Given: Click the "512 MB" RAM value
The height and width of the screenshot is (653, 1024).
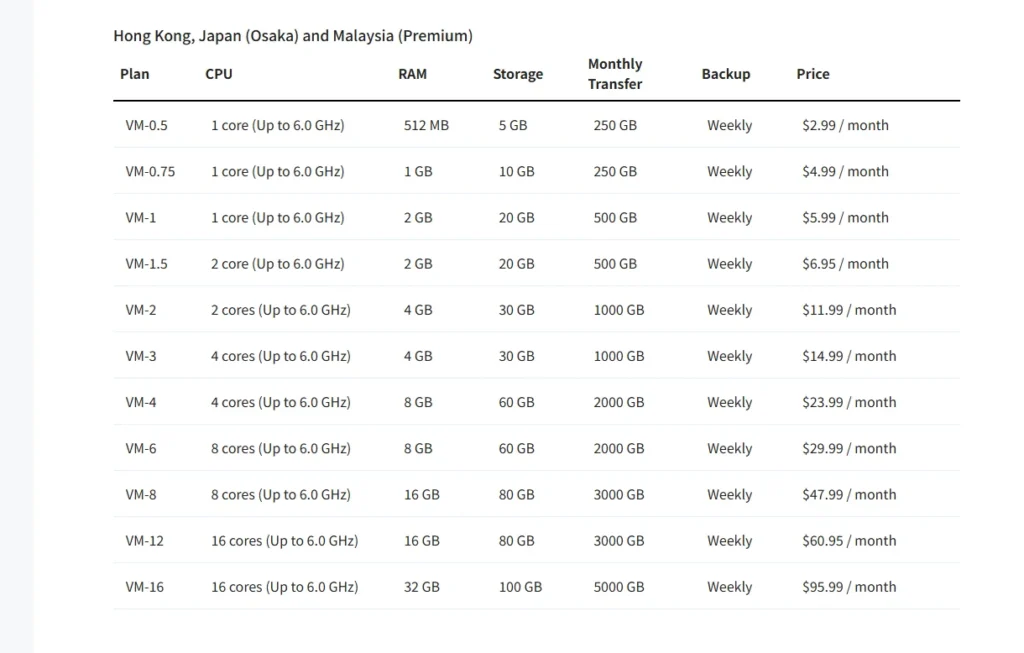Looking at the screenshot, I should (426, 125).
